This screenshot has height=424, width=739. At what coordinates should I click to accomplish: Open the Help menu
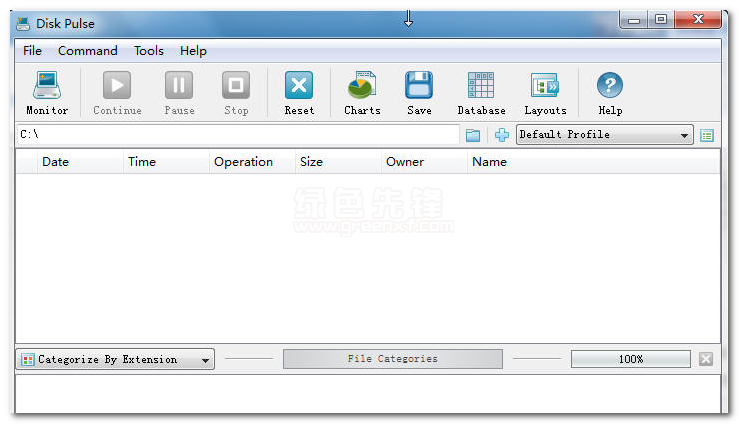[193, 50]
